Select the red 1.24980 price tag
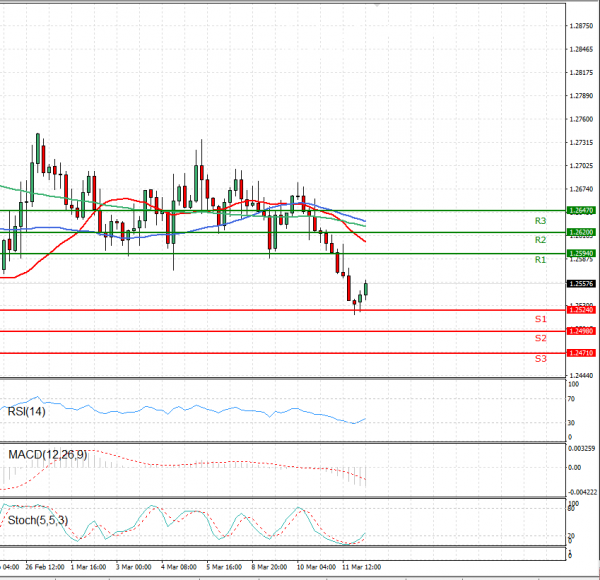600x580 pixels. point(581,331)
